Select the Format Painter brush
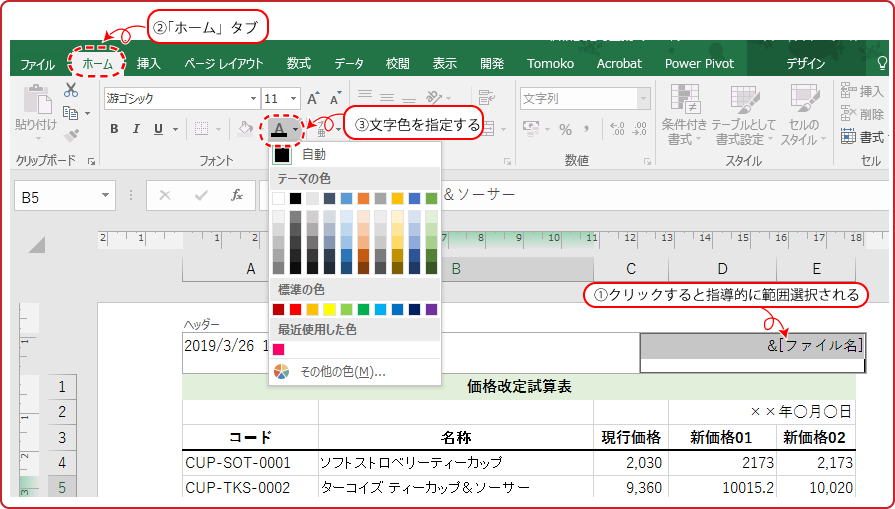The image size is (895, 509). 71,136
